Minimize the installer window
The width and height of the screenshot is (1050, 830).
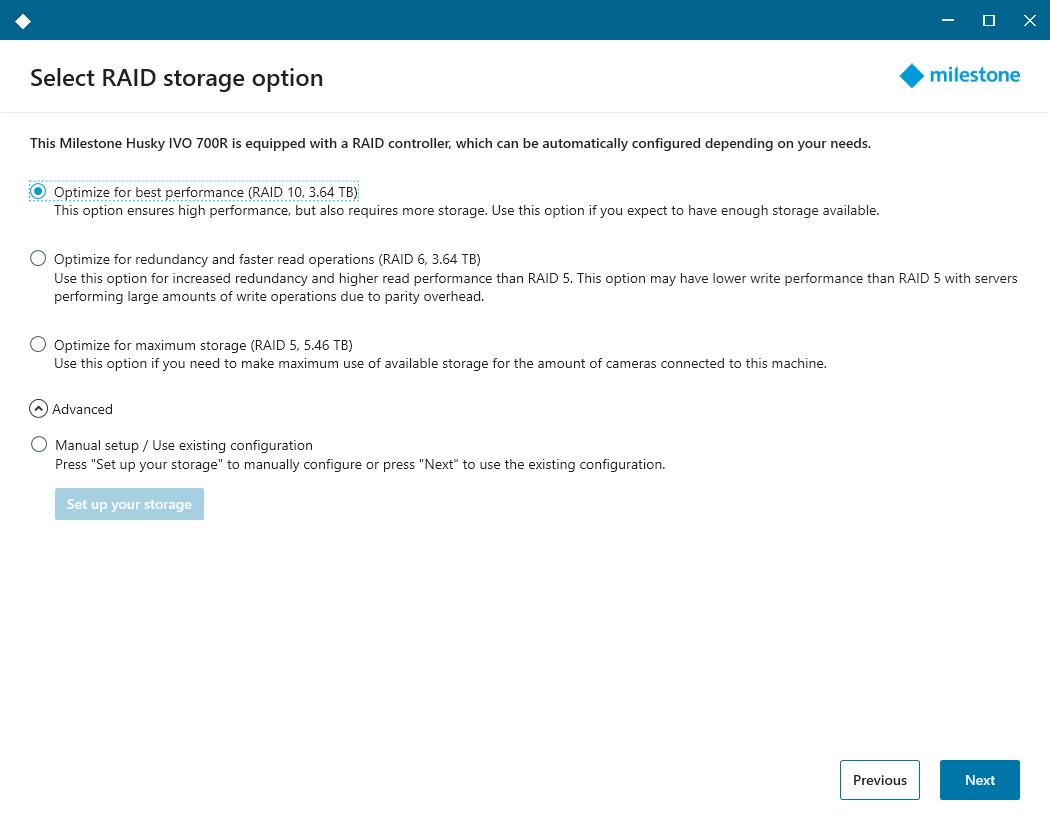coord(948,21)
